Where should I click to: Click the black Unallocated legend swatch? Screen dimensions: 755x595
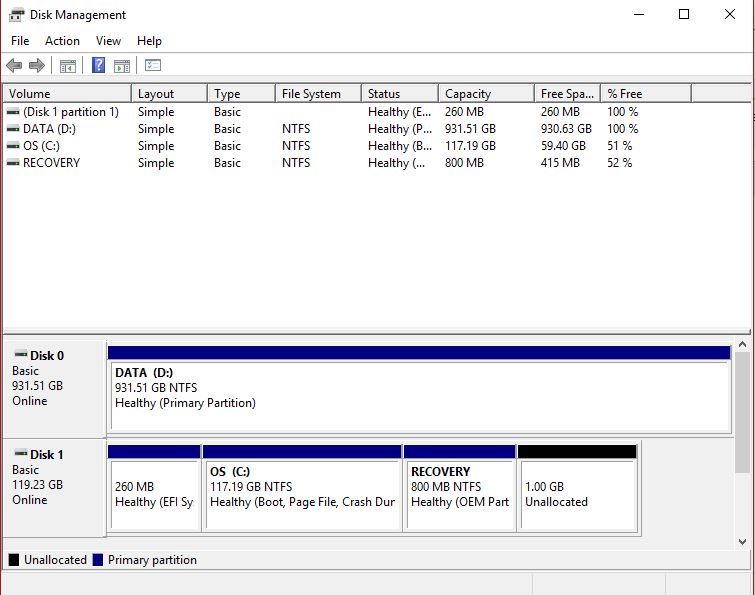click(14, 560)
